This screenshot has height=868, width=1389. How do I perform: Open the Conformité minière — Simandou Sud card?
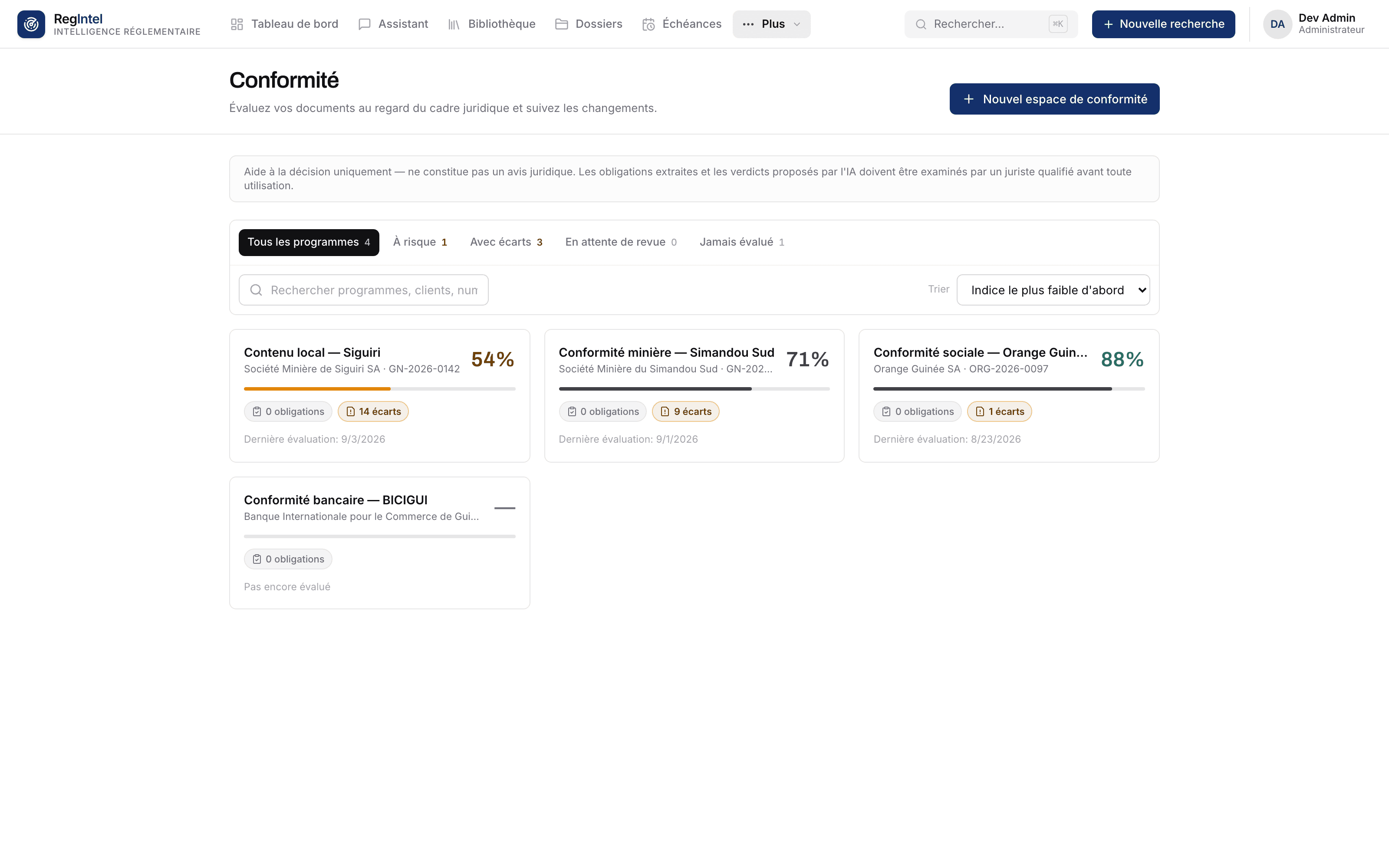pos(694,395)
